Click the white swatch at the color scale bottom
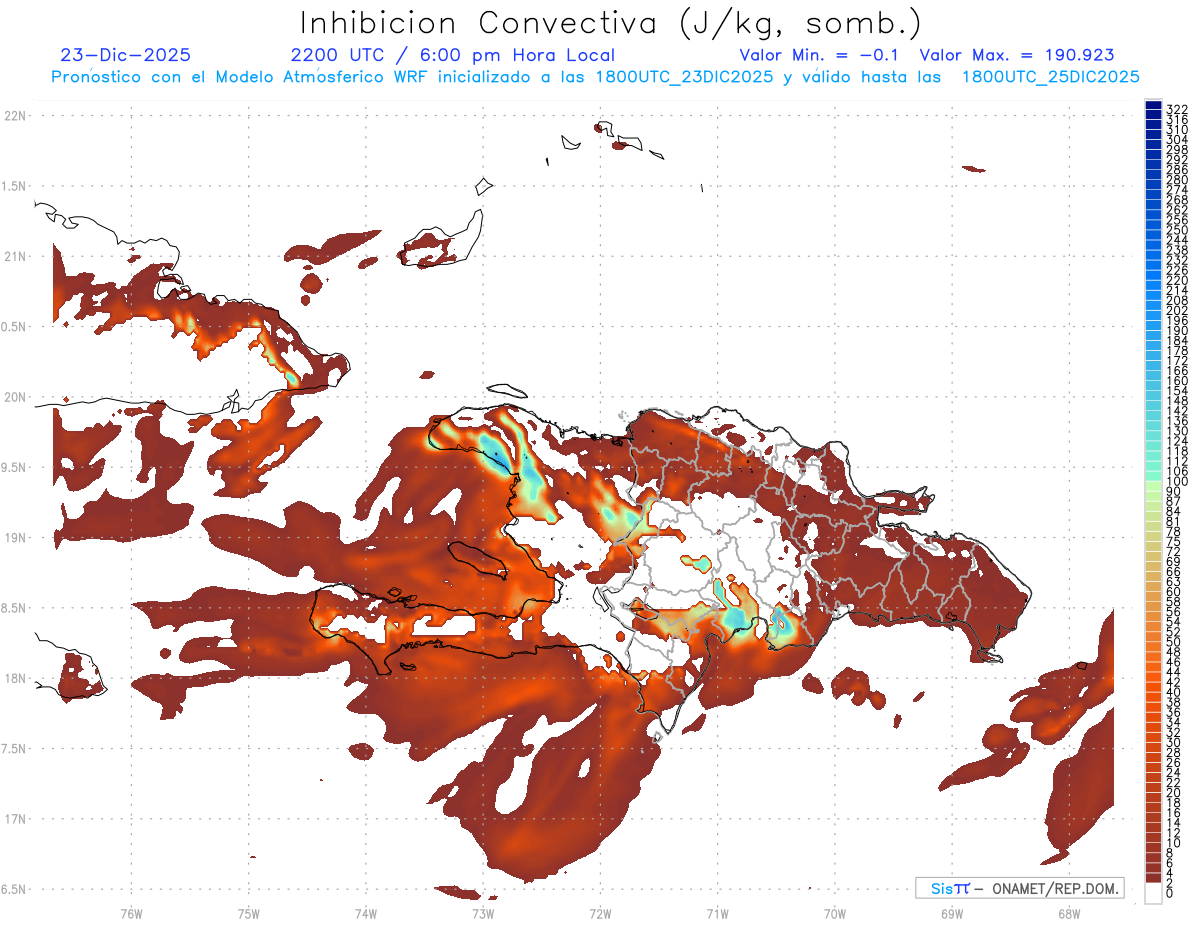The height and width of the screenshot is (927, 1200). [1153, 893]
